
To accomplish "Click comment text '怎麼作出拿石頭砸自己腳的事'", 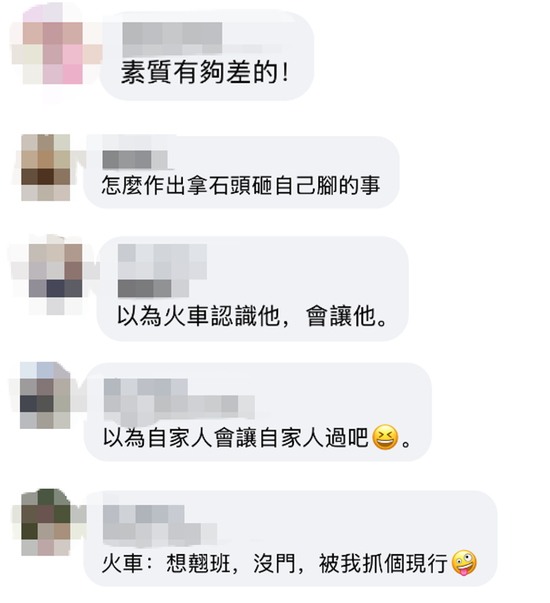I will (241, 185).
